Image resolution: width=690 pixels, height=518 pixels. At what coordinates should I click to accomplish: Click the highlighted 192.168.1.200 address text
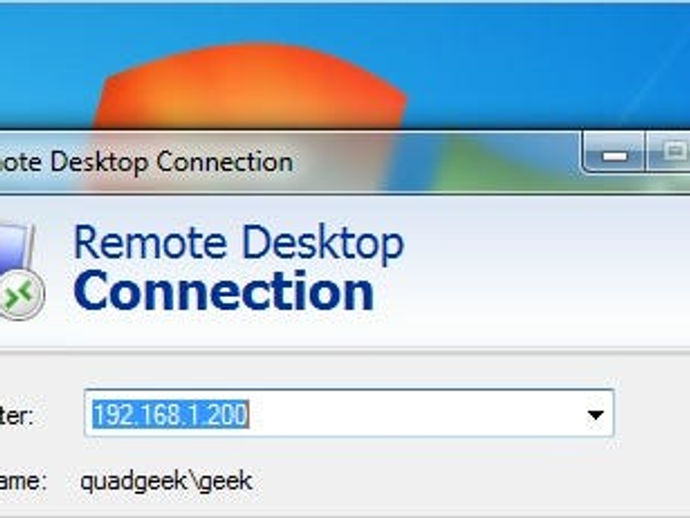171,414
